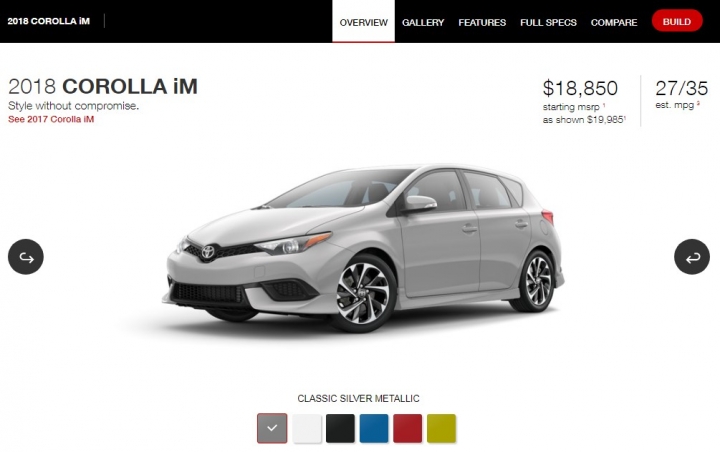Click the 2018 COROLLA iM header title

[x=49, y=21]
